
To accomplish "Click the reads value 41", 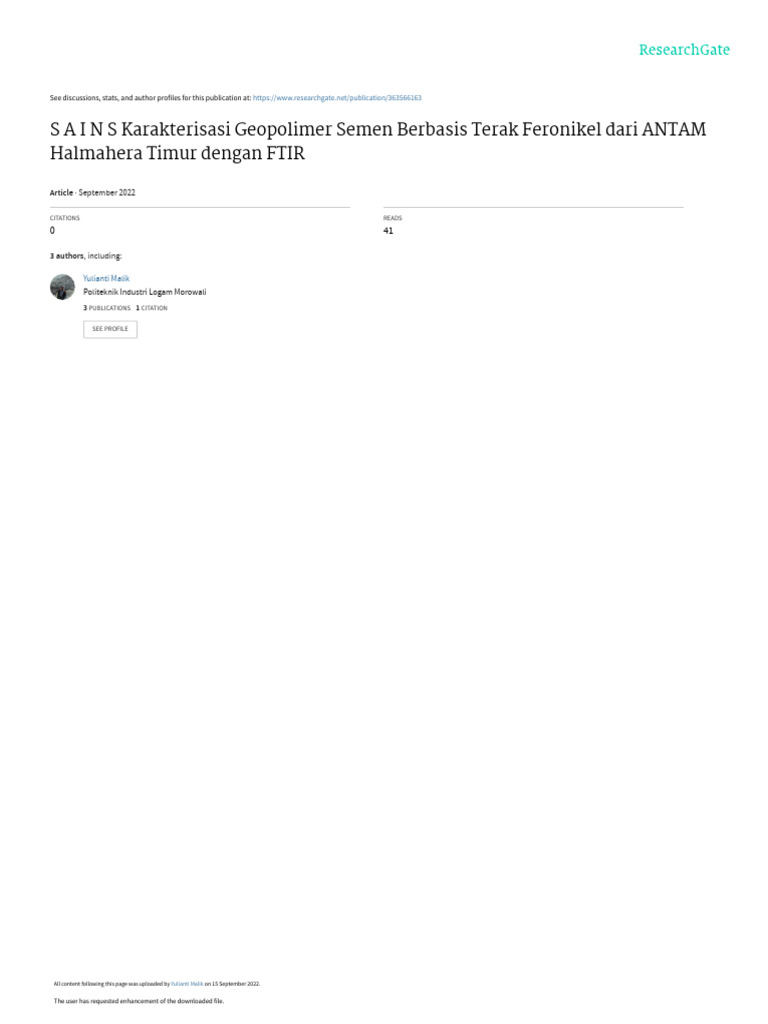I will pos(388,231).
